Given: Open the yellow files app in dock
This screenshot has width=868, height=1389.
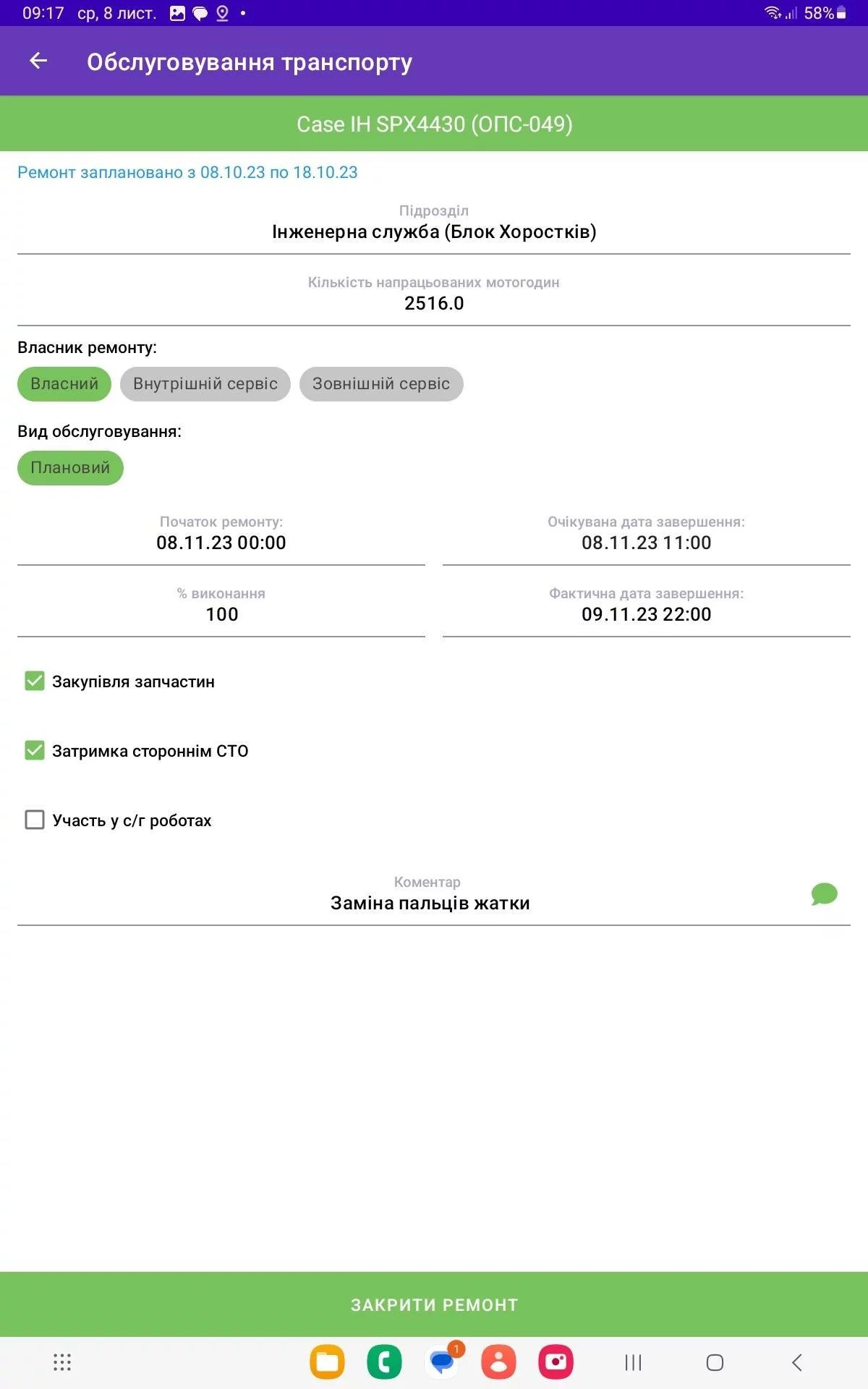Looking at the screenshot, I should pos(327,1363).
